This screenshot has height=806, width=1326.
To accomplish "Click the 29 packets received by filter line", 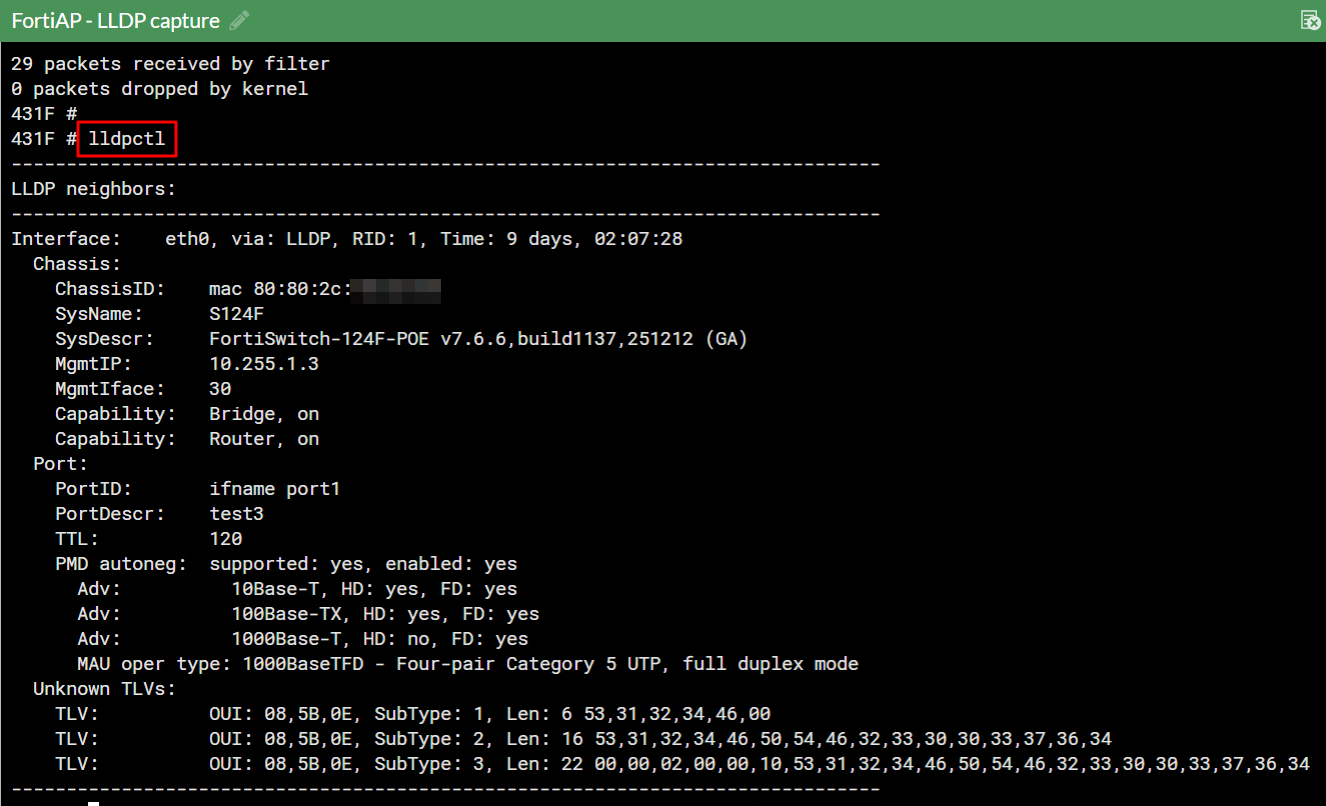I will tap(170, 64).
